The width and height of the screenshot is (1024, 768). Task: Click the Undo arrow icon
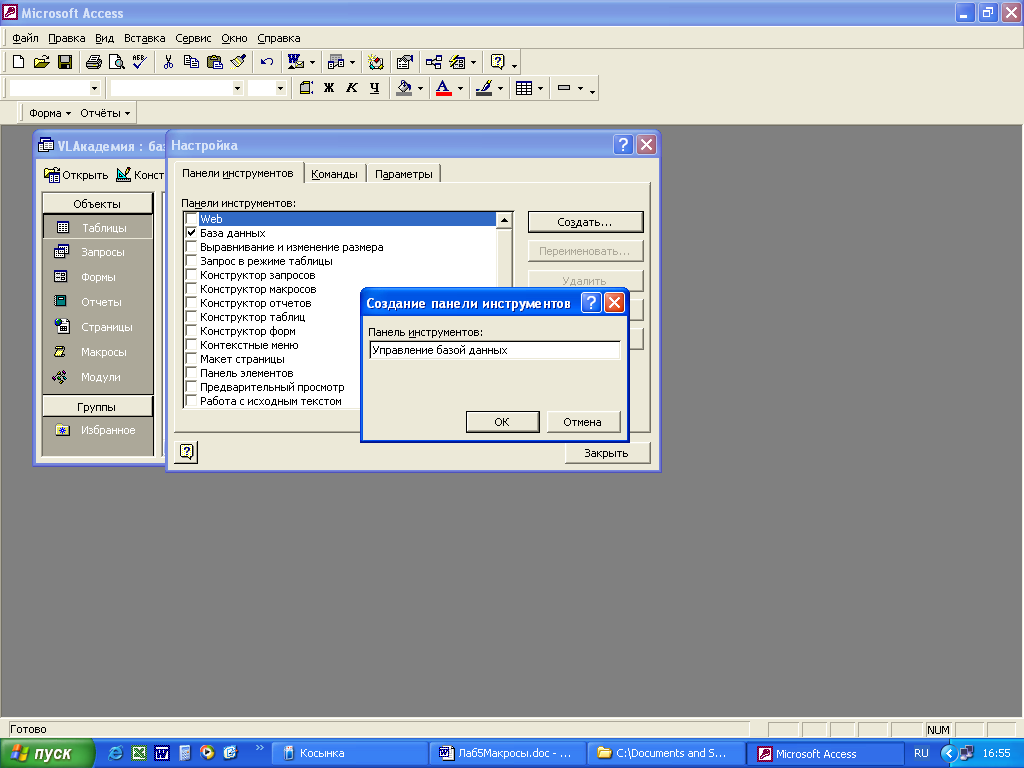pyautogui.click(x=266, y=62)
